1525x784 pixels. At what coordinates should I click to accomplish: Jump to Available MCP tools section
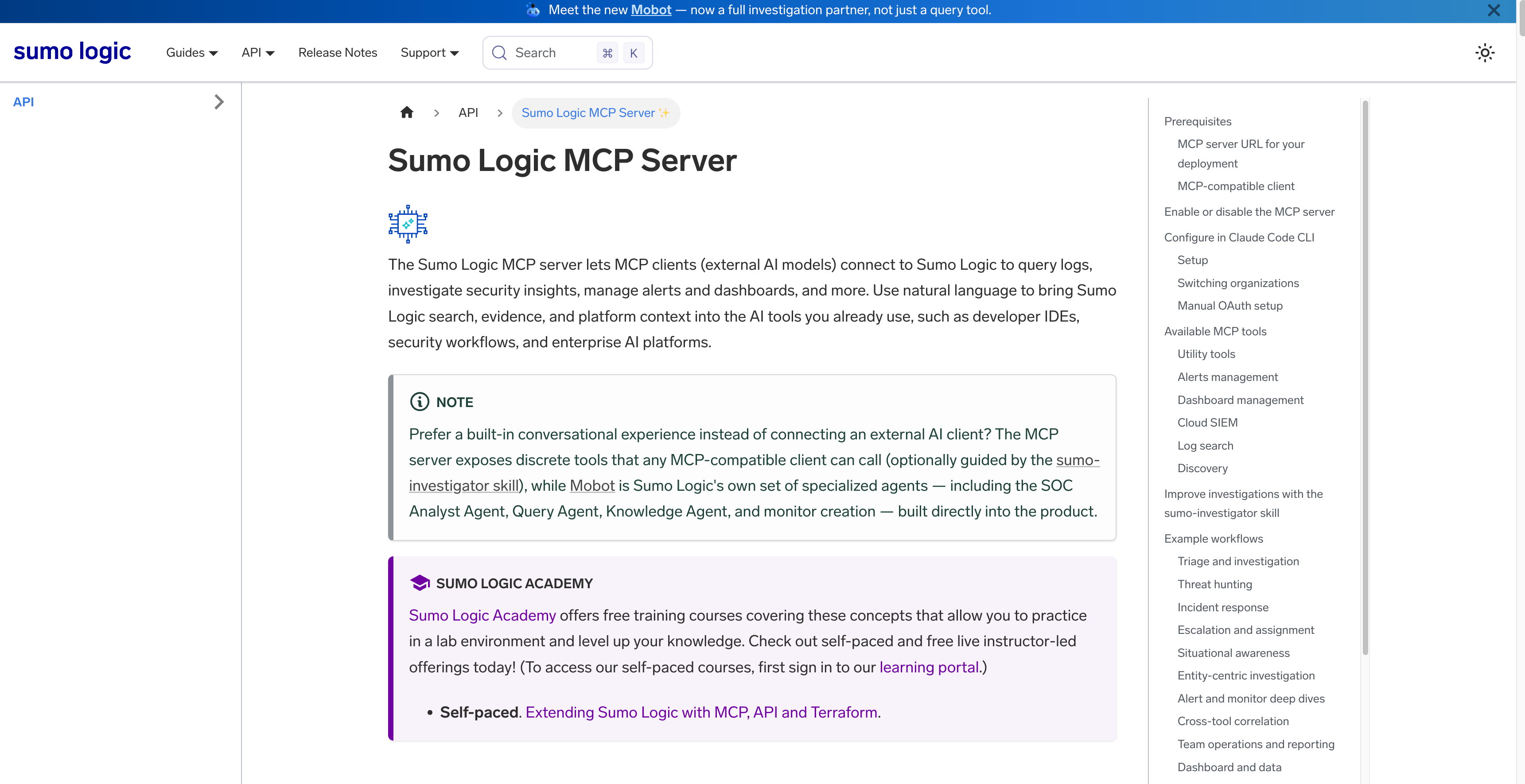(1215, 331)
